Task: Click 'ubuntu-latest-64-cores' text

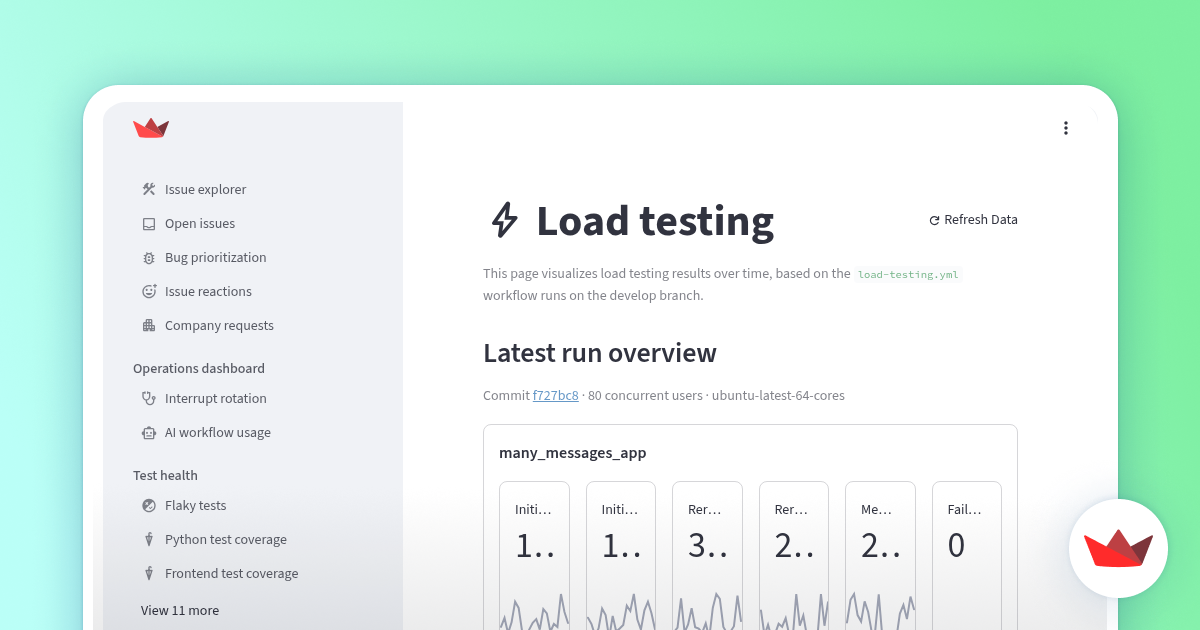Action: [778, 395]
